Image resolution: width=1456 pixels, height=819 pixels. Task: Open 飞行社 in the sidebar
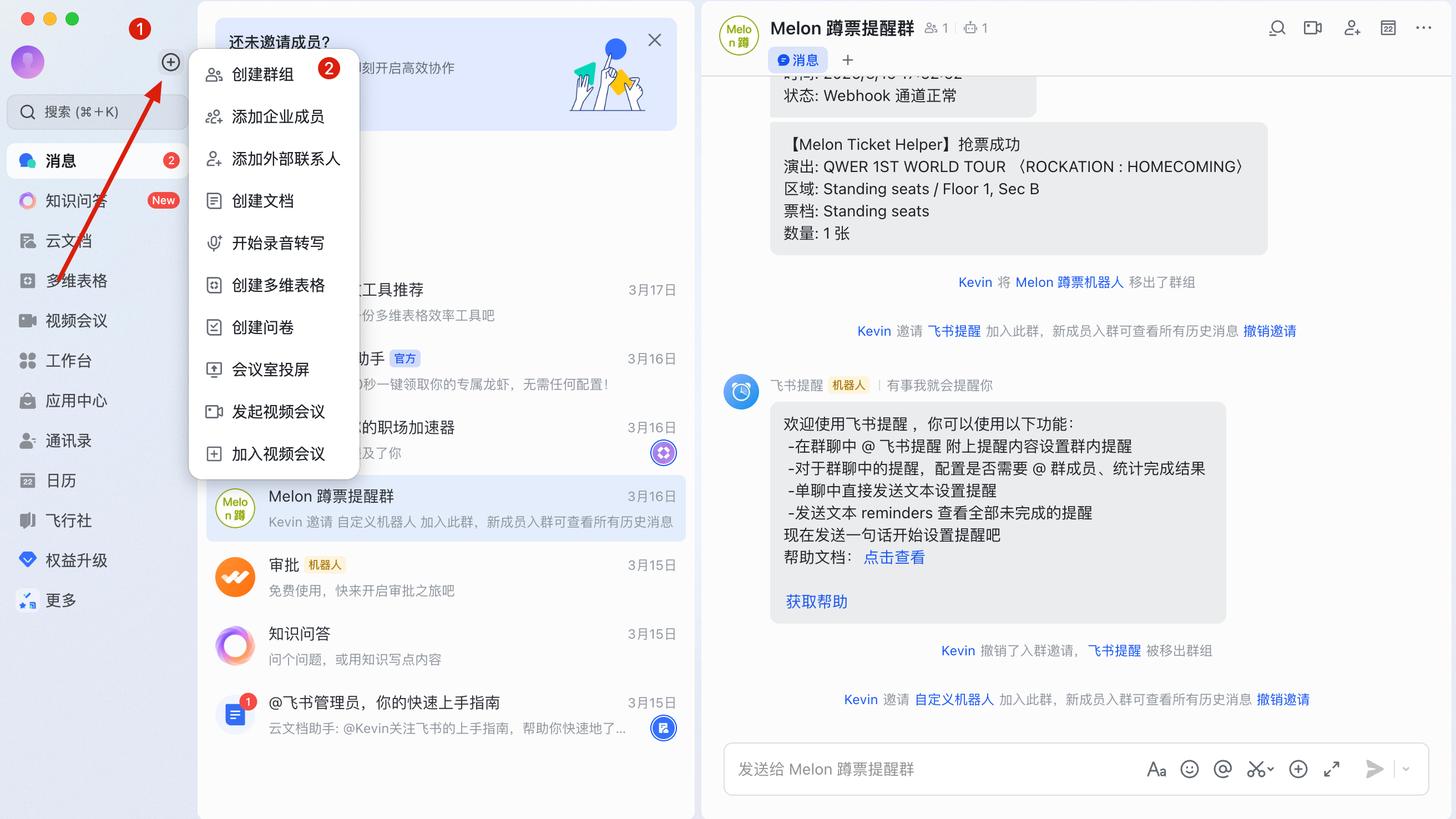97,520
